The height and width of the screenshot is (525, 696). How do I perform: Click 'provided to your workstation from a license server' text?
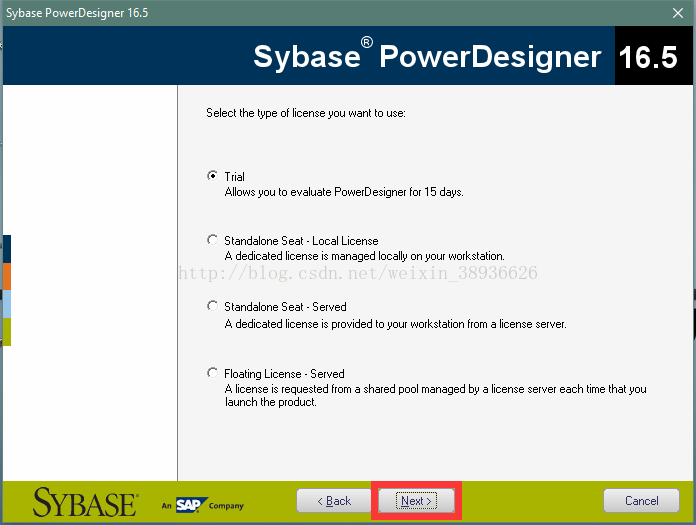(x=449, y=324)
